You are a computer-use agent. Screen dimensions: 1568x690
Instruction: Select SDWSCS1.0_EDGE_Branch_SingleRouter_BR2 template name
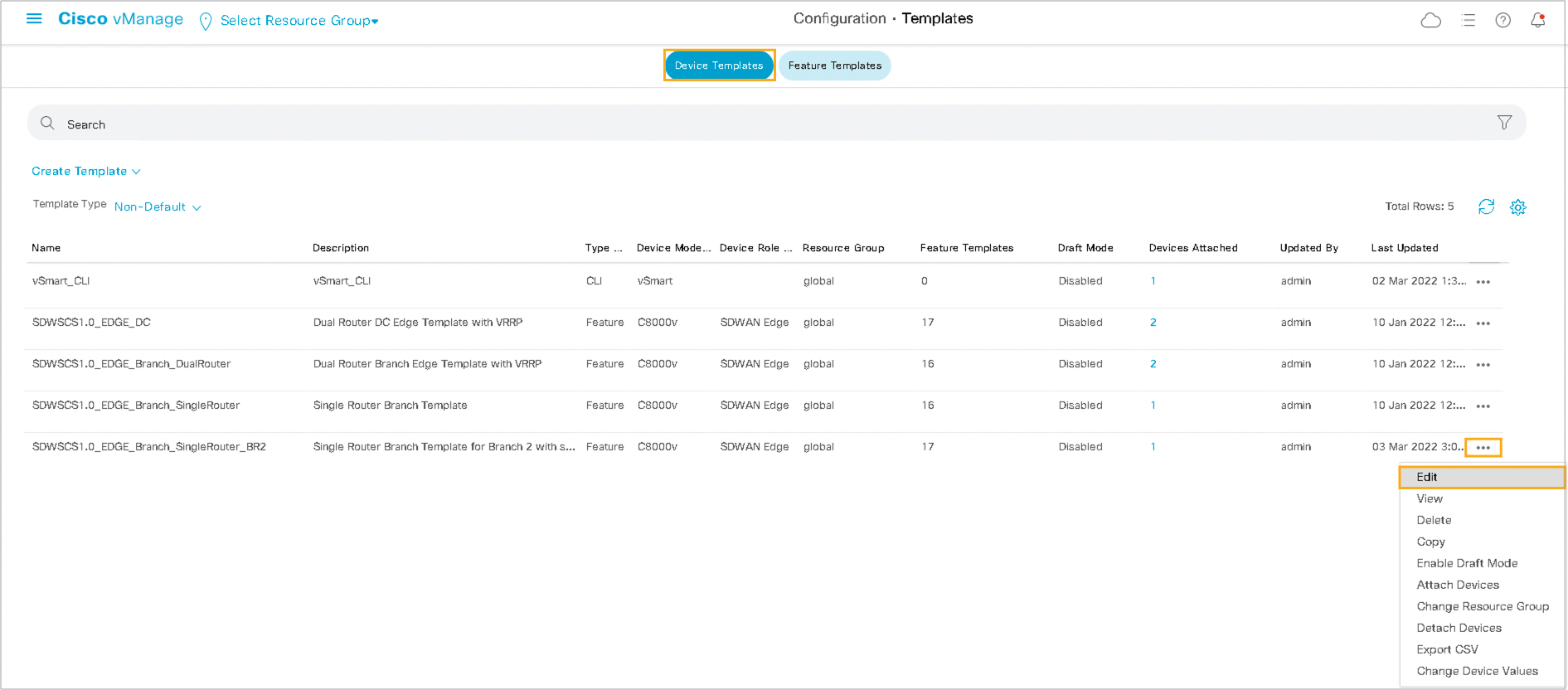(x=149, y=447)
